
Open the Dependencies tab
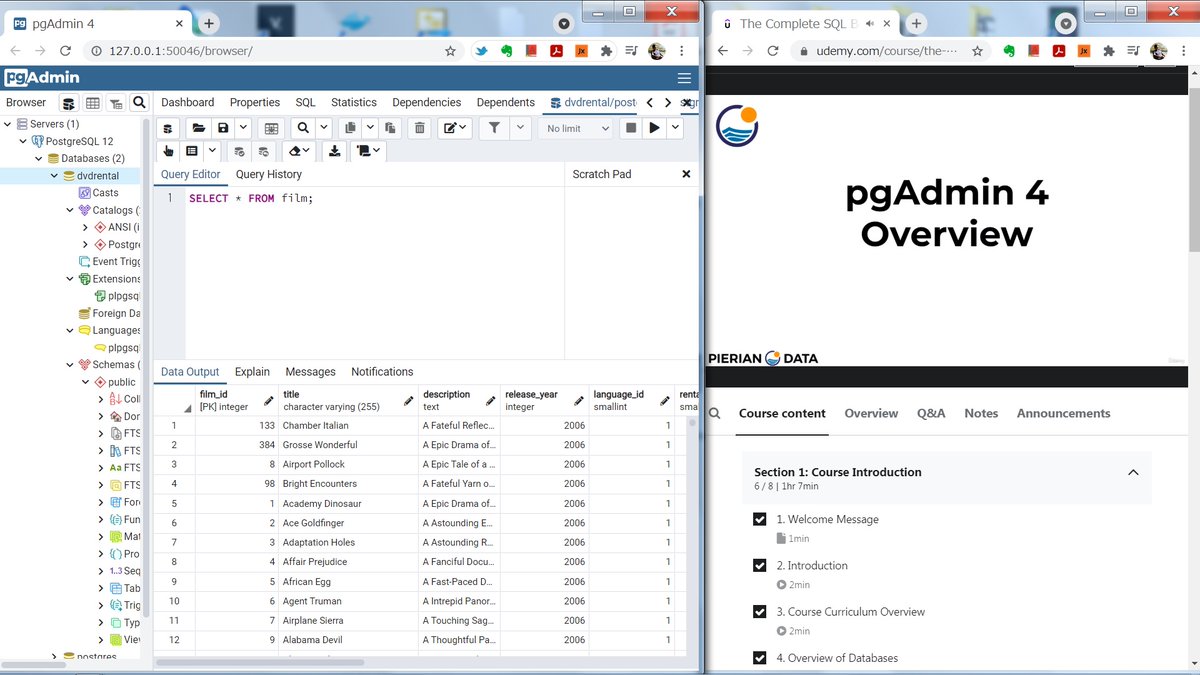tap(427, 102)
